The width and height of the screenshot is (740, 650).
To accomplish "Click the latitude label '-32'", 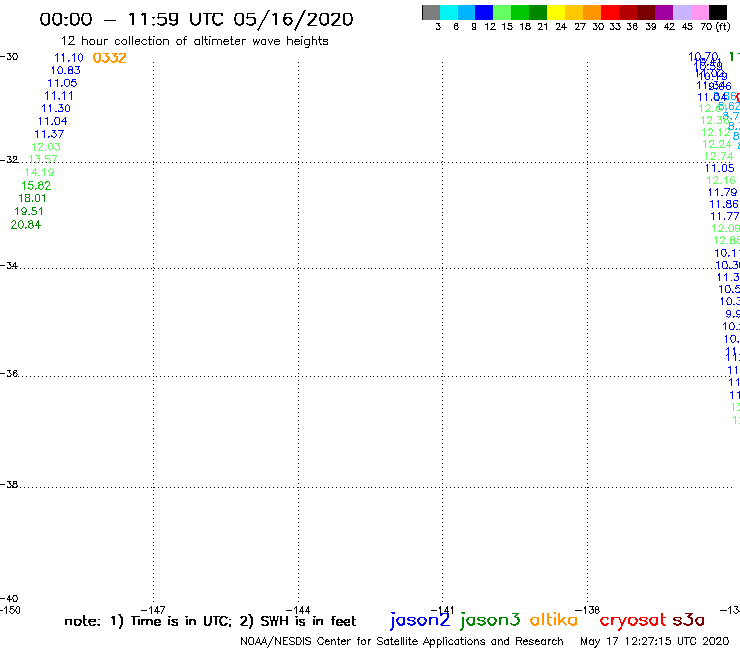I will 9,160.
